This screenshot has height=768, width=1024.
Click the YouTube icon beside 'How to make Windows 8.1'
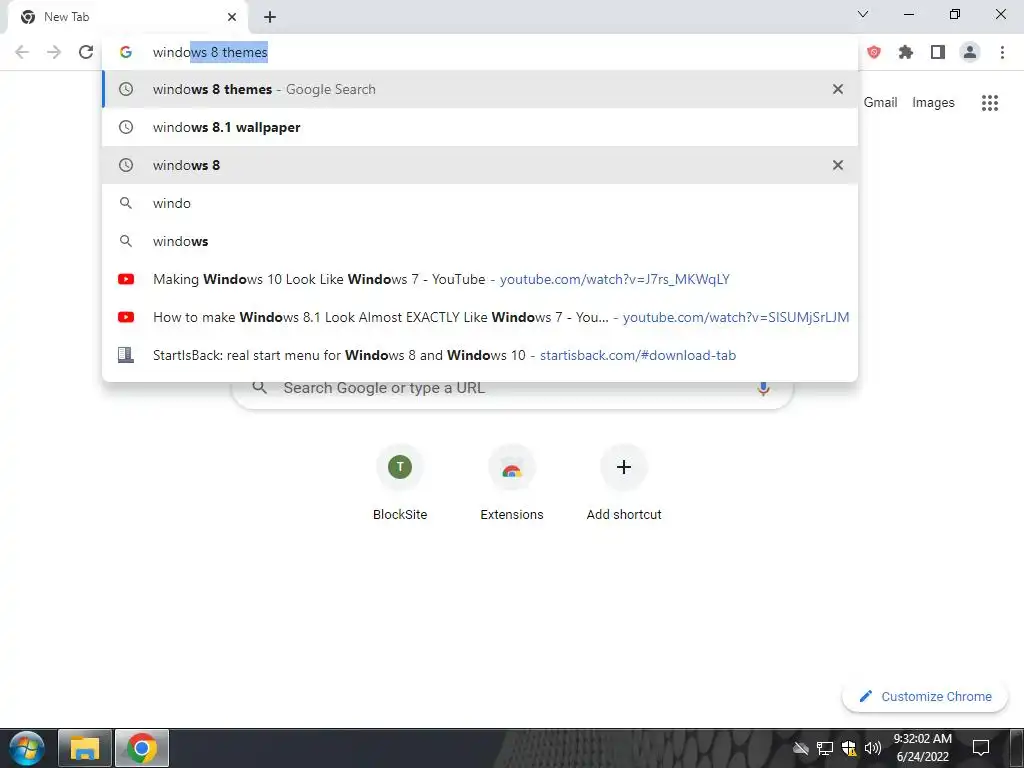(x=126, y=317)
